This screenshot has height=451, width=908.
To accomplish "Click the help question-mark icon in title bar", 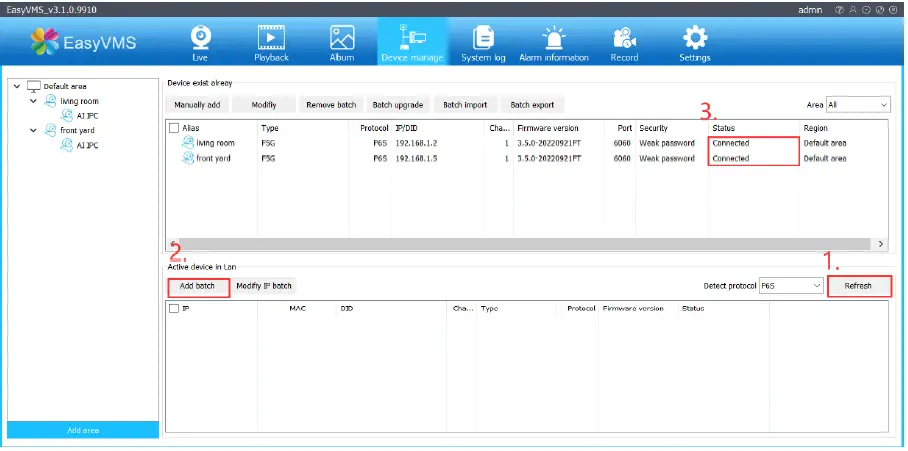I will (839, 10).
